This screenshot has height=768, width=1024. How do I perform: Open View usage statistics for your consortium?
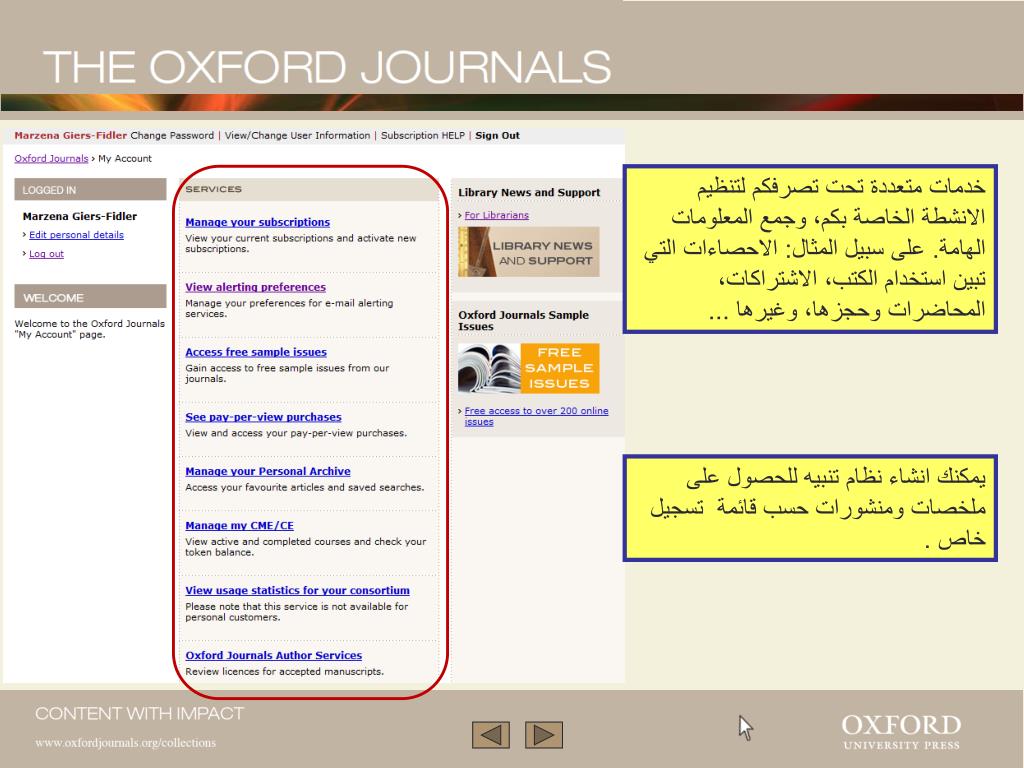(x=297, y=590)
